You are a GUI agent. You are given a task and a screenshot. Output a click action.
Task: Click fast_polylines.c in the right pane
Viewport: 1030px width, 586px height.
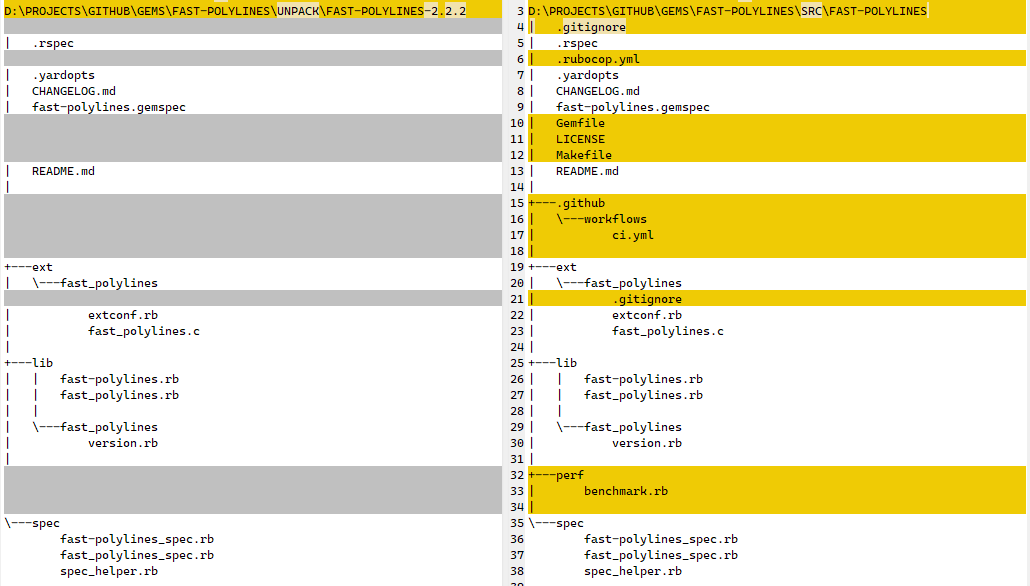point(667,331)
